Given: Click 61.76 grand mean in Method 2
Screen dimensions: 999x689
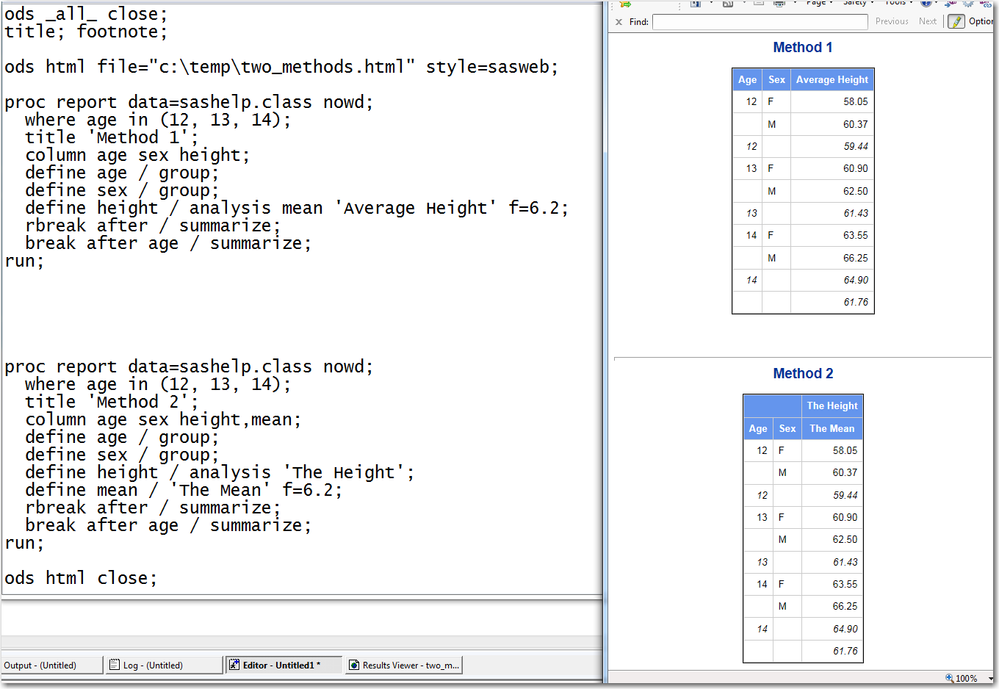Looking at the screenshot, I should pos(844,651).
